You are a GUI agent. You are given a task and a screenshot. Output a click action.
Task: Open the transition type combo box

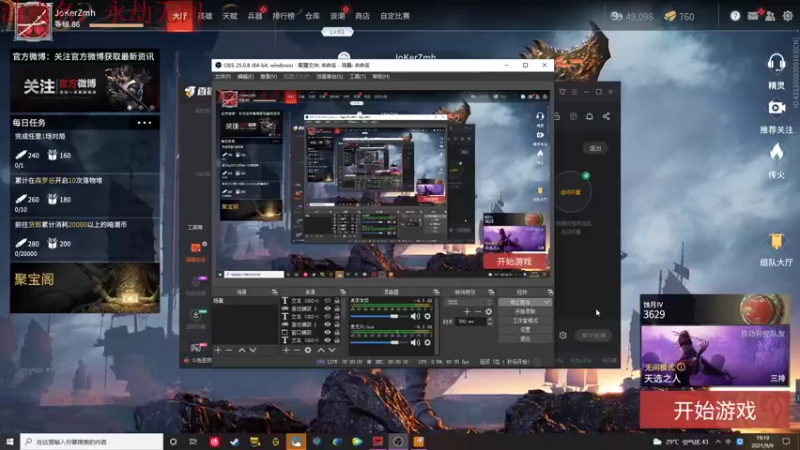(x=468, y=302)
